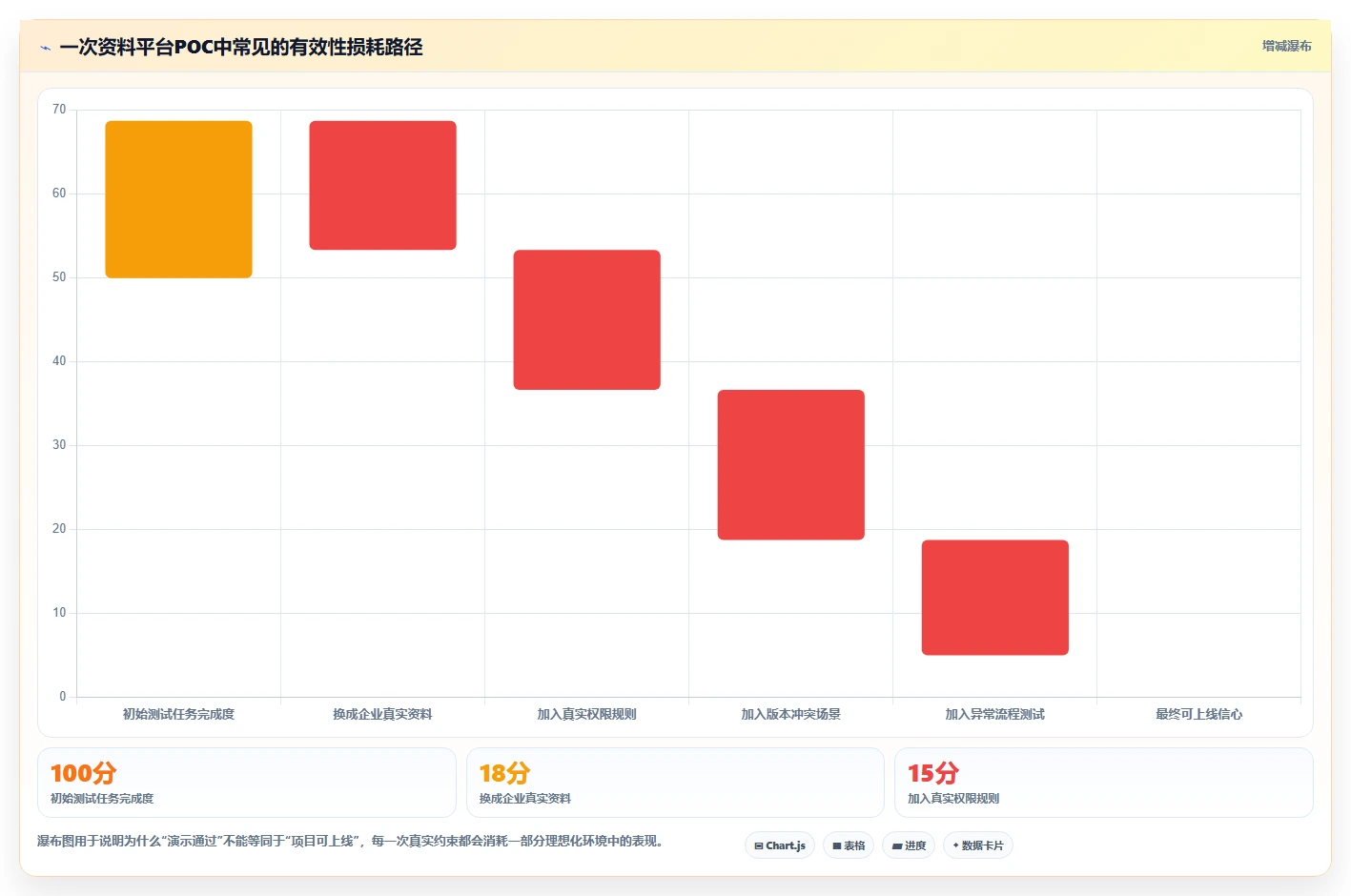Click the footnote text starting with 瀑布图用于说明
This screenshot has height=896, width=1351.
pos(350,841)
